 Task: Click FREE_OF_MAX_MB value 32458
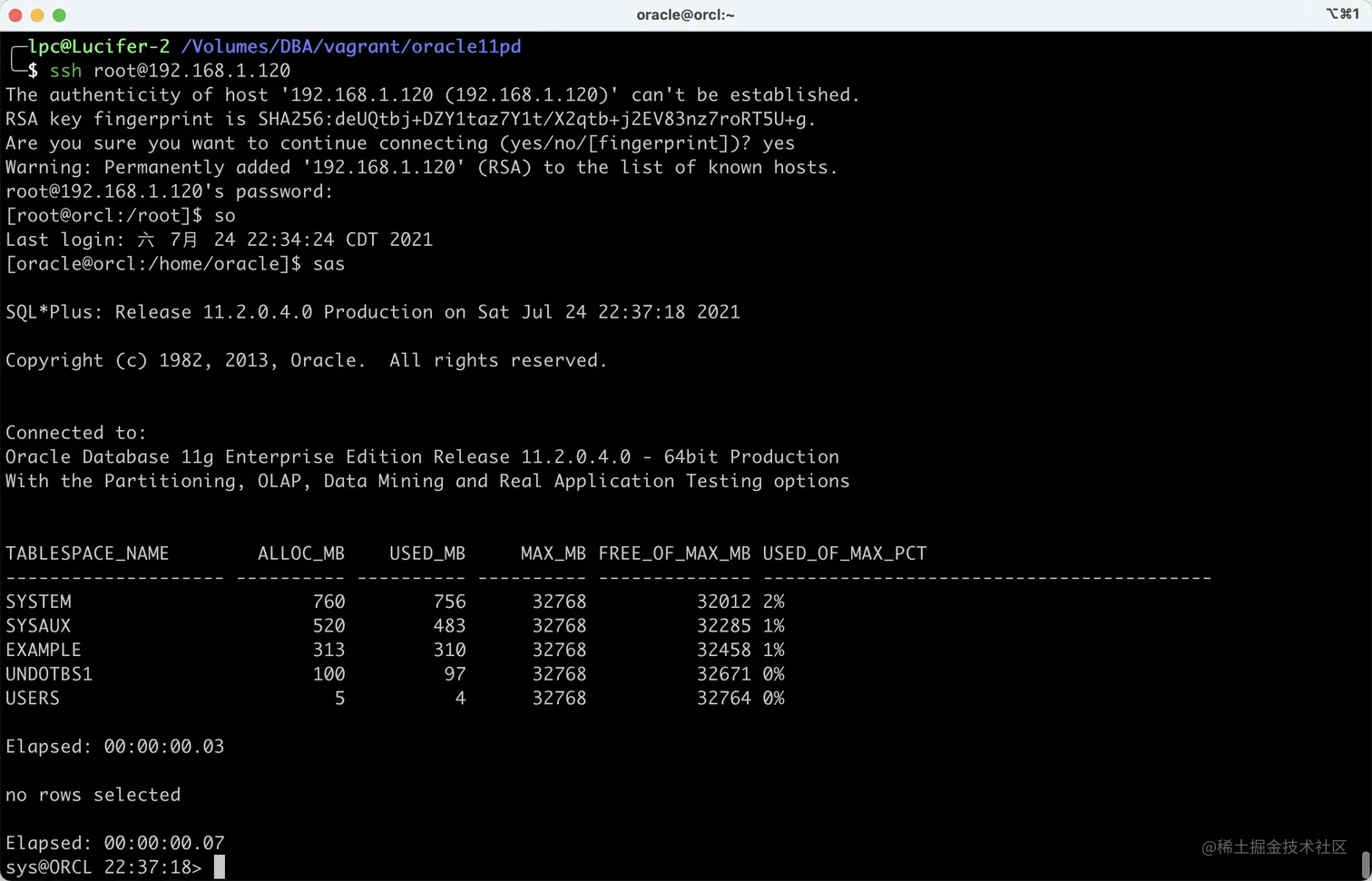[x=724, y=651]
